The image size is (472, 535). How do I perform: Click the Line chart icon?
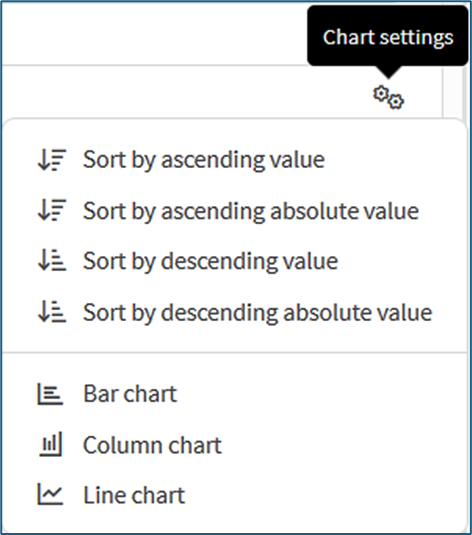[x=50, y=494]
